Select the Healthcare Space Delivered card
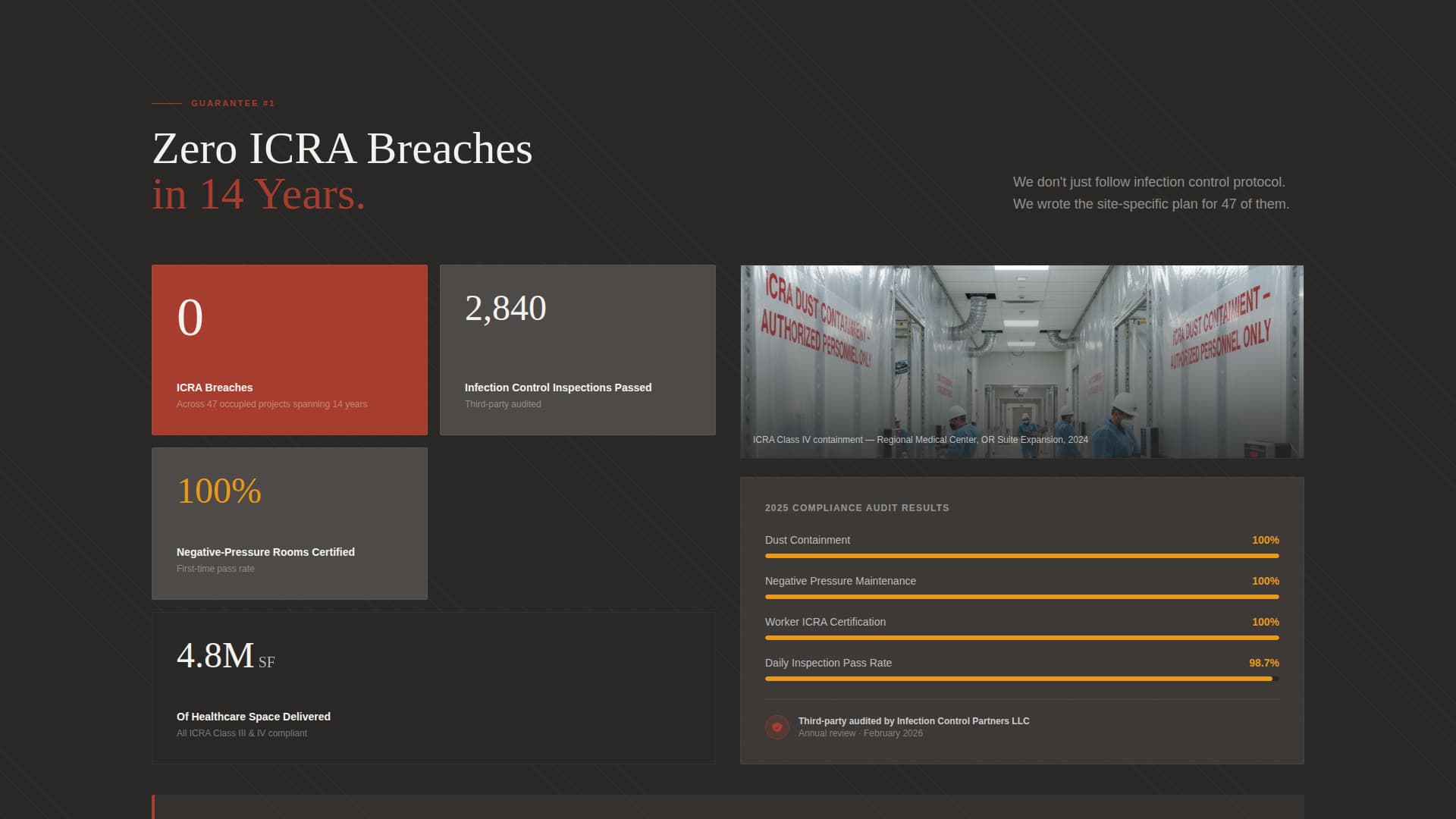Screen dimensions: 1456x819 [x=434, y=688]
